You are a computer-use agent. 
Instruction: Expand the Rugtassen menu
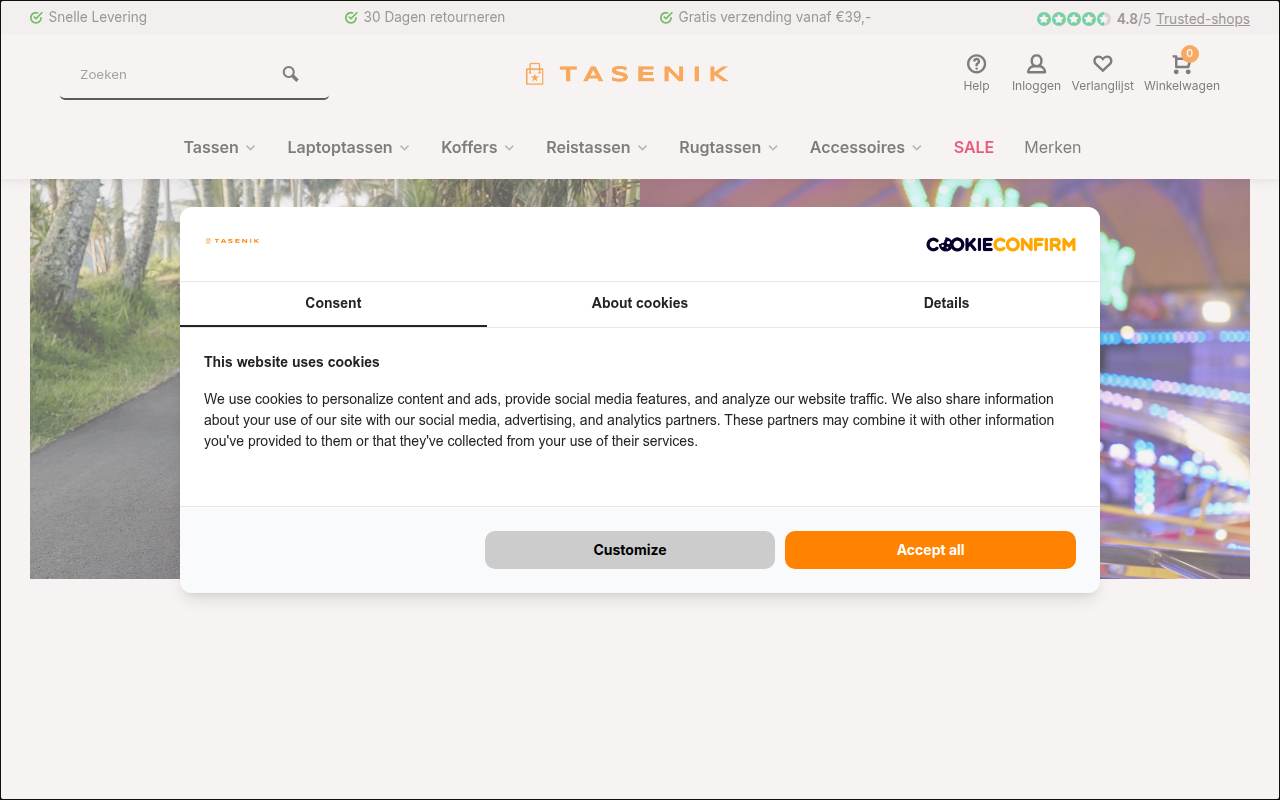point(729,147)
